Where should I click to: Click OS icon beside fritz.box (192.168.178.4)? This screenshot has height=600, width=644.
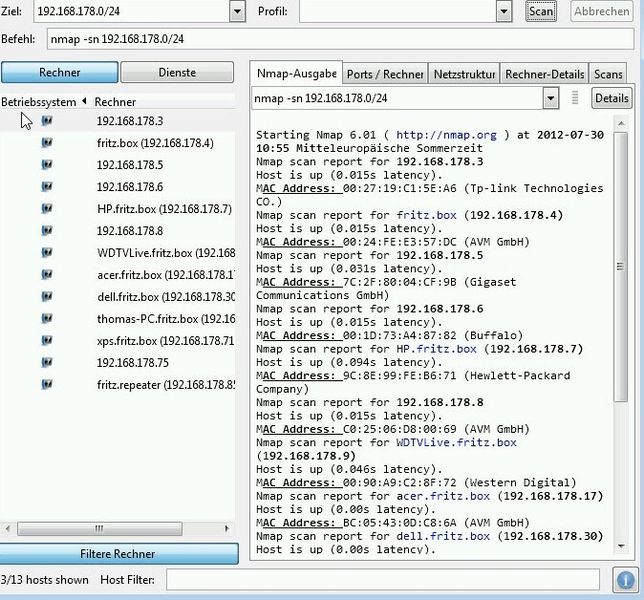coord(47,143)
